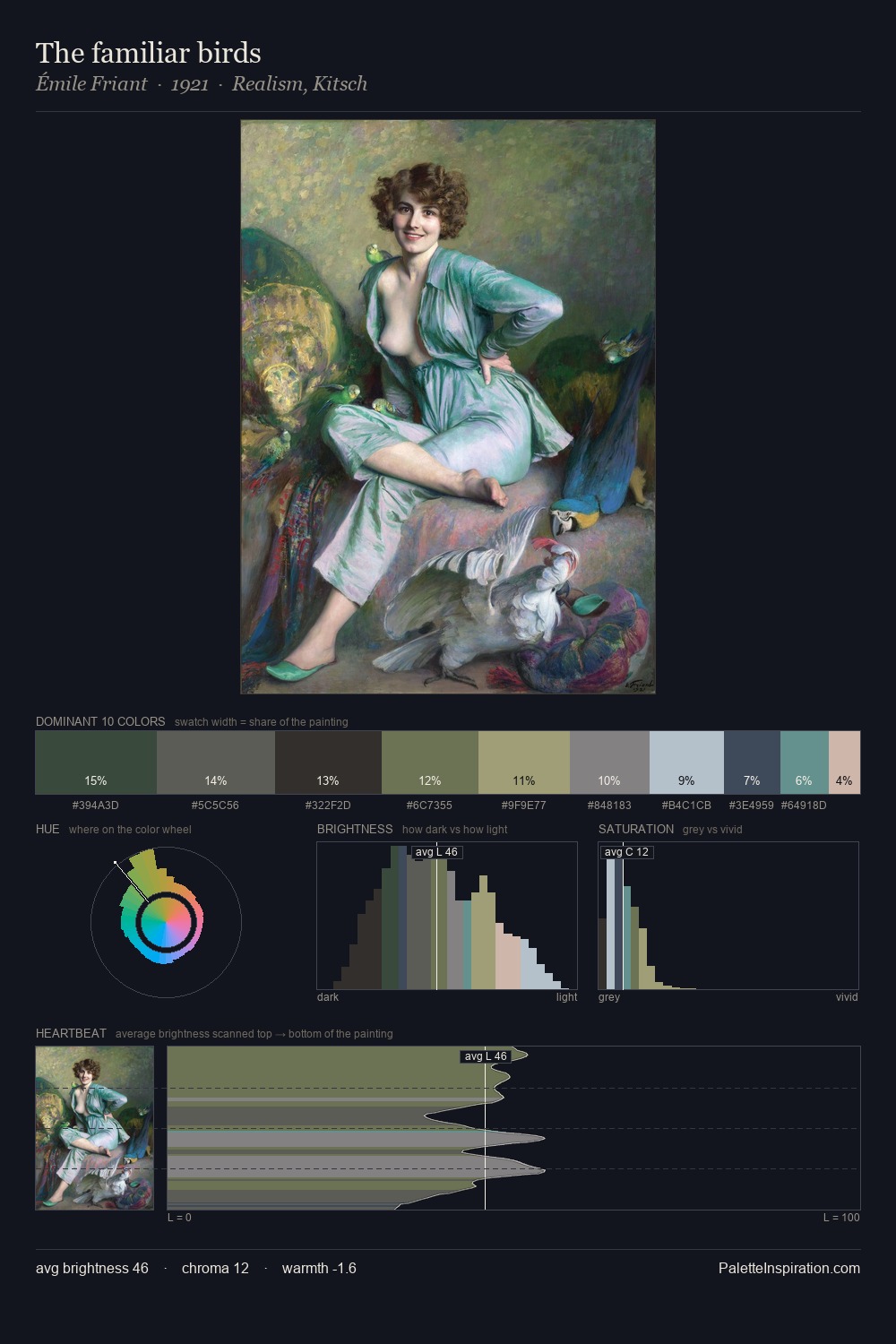896x1344 pixels.
Task: Click the title 'The familiar birds'
Action: pyautogui.click(x=149, y=53)
